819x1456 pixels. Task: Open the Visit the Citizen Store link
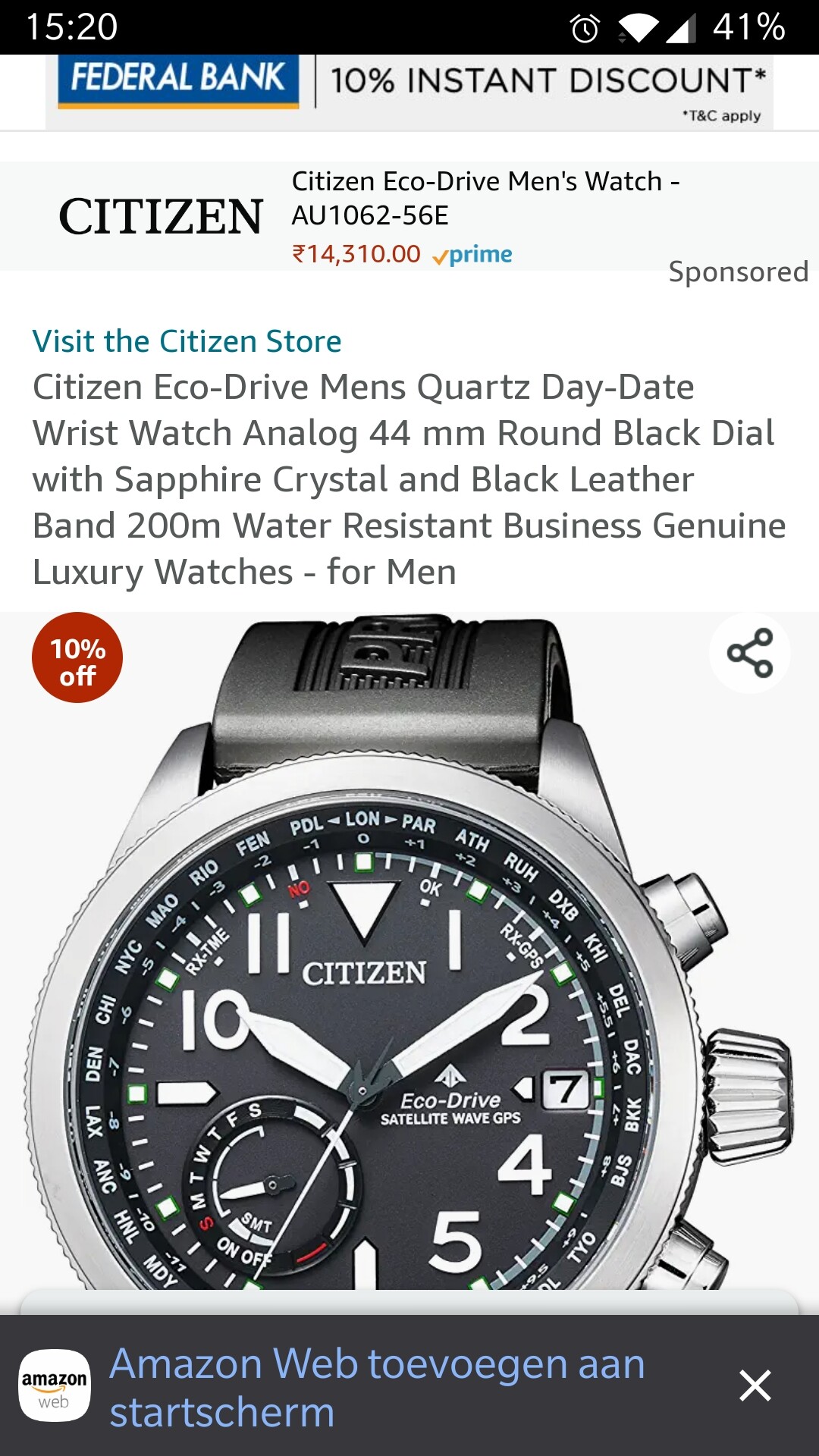[187, 341]
